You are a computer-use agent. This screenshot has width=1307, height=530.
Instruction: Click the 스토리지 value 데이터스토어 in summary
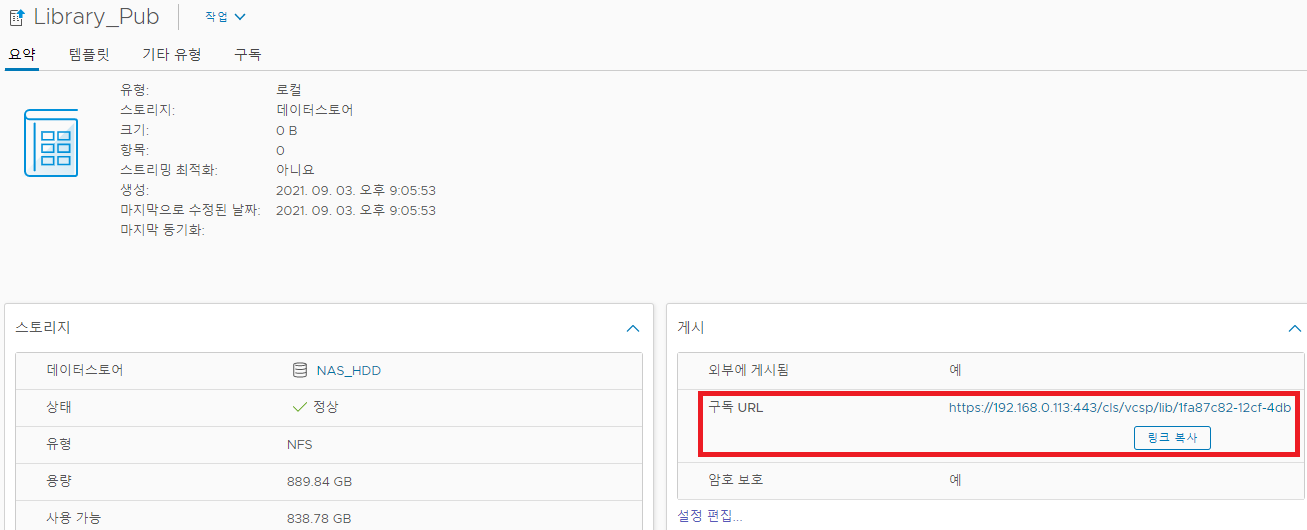(314, 110)
